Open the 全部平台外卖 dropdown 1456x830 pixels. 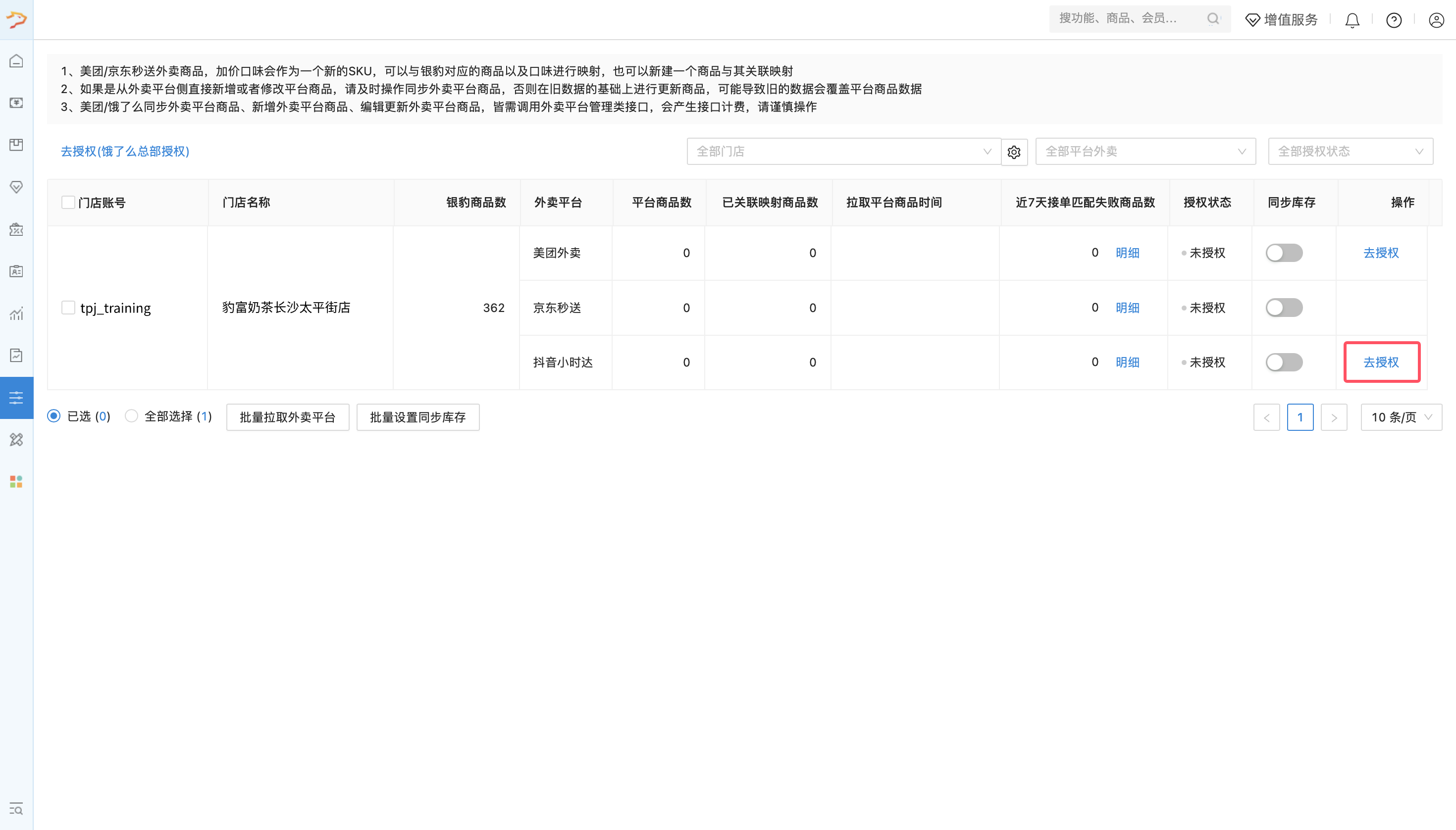click(1144, 152)
